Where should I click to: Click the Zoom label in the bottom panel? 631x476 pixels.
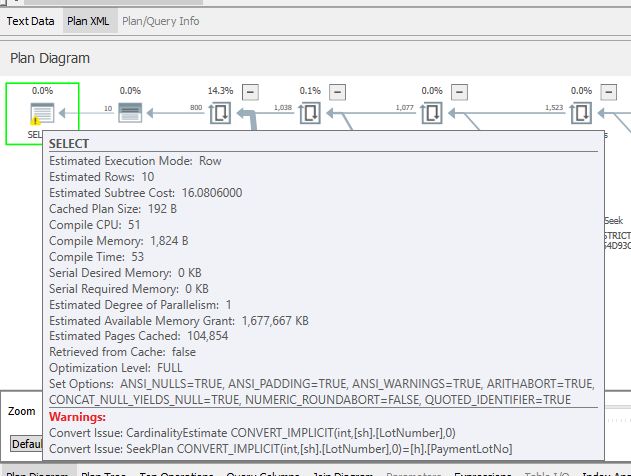(x=22, y=411)
